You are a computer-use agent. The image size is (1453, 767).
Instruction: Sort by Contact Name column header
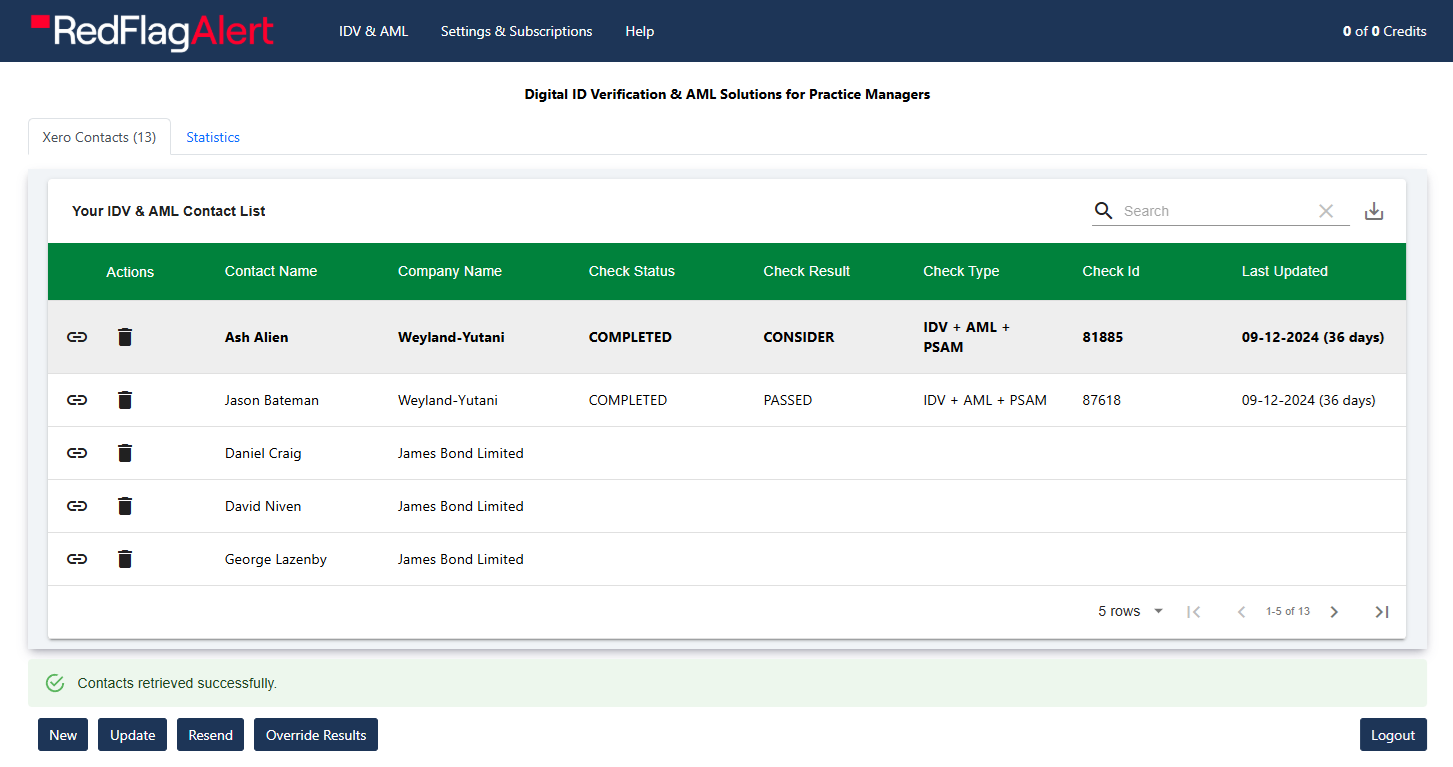tap(271, 271)
